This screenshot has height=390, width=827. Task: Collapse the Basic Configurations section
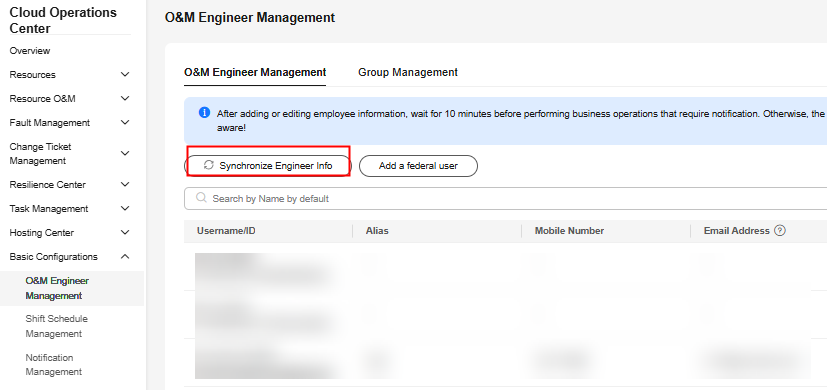[125, 256]
